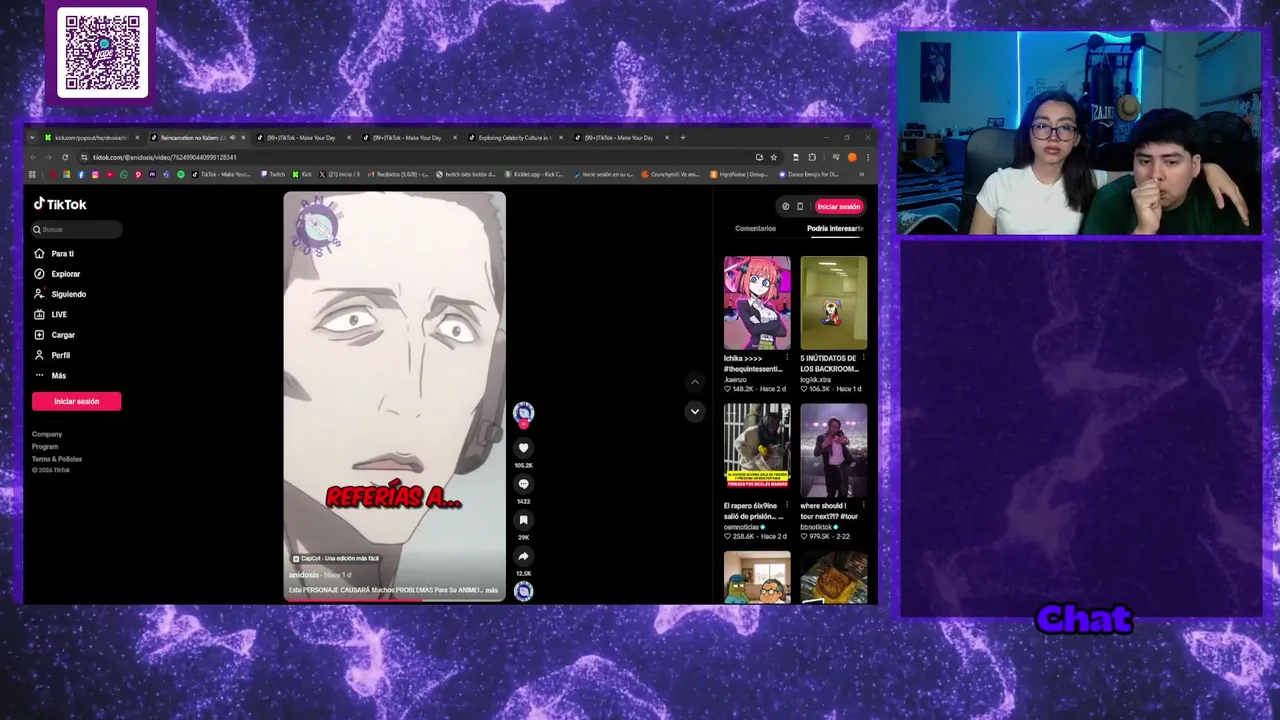Follow the creator using the red plus badge

point(523,424)
